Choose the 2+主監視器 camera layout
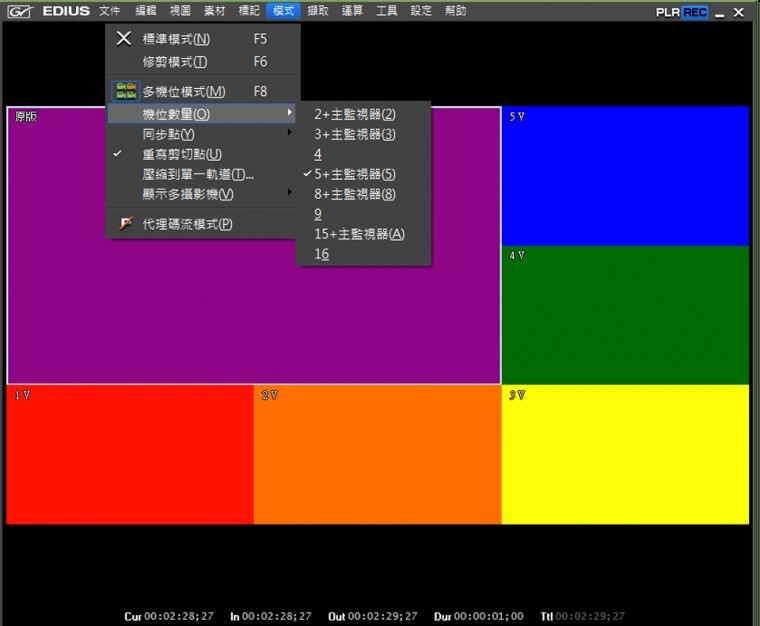 tap(355, 114)
